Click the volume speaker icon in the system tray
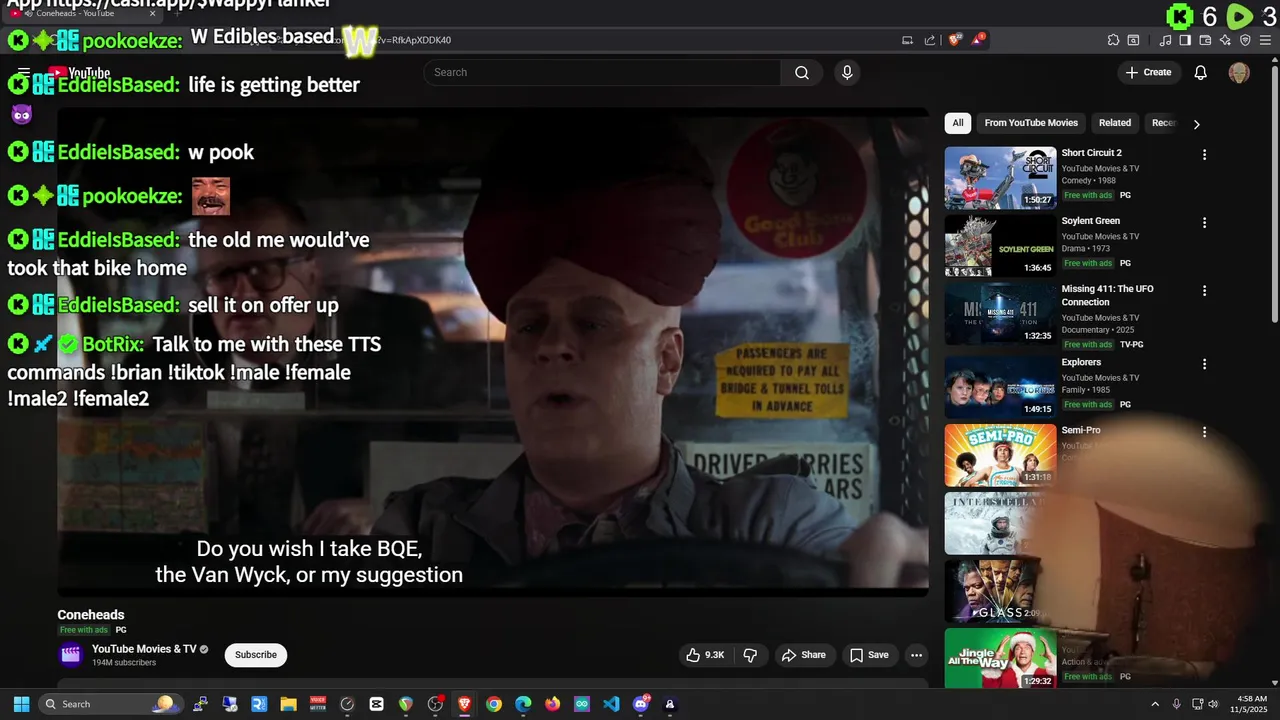The width and height of the screenshot is (1280, 720). (1215, 704)
